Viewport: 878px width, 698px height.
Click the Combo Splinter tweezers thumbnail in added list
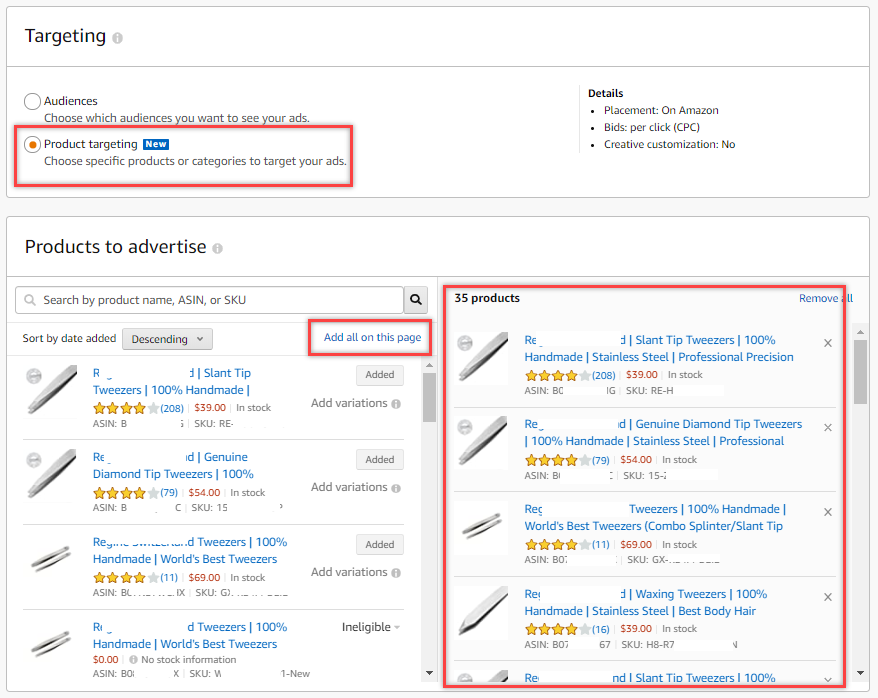click(x=483, y=526)
